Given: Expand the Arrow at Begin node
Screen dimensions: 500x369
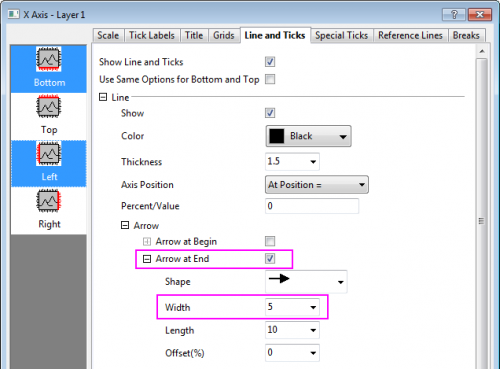Looking at the screenshot, I should click(x=147, y=241).
